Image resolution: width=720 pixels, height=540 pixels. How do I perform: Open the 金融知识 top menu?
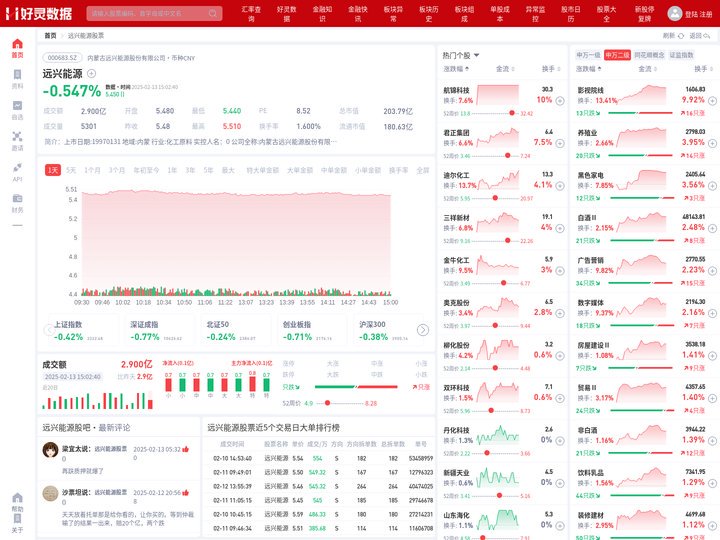point(322,14)
